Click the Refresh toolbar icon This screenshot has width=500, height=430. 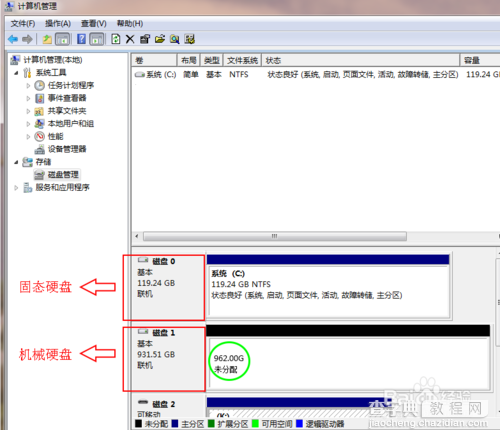tap(116, 39)
